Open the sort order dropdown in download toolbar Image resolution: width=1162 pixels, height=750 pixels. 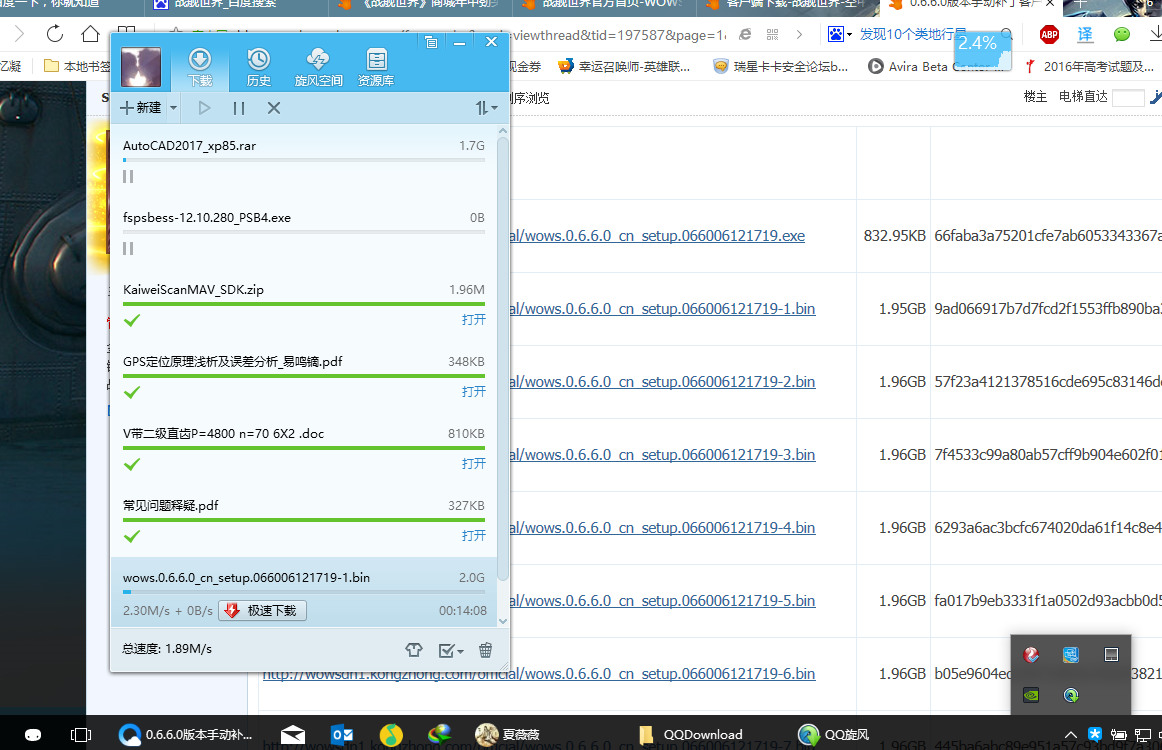coord(486,108)
